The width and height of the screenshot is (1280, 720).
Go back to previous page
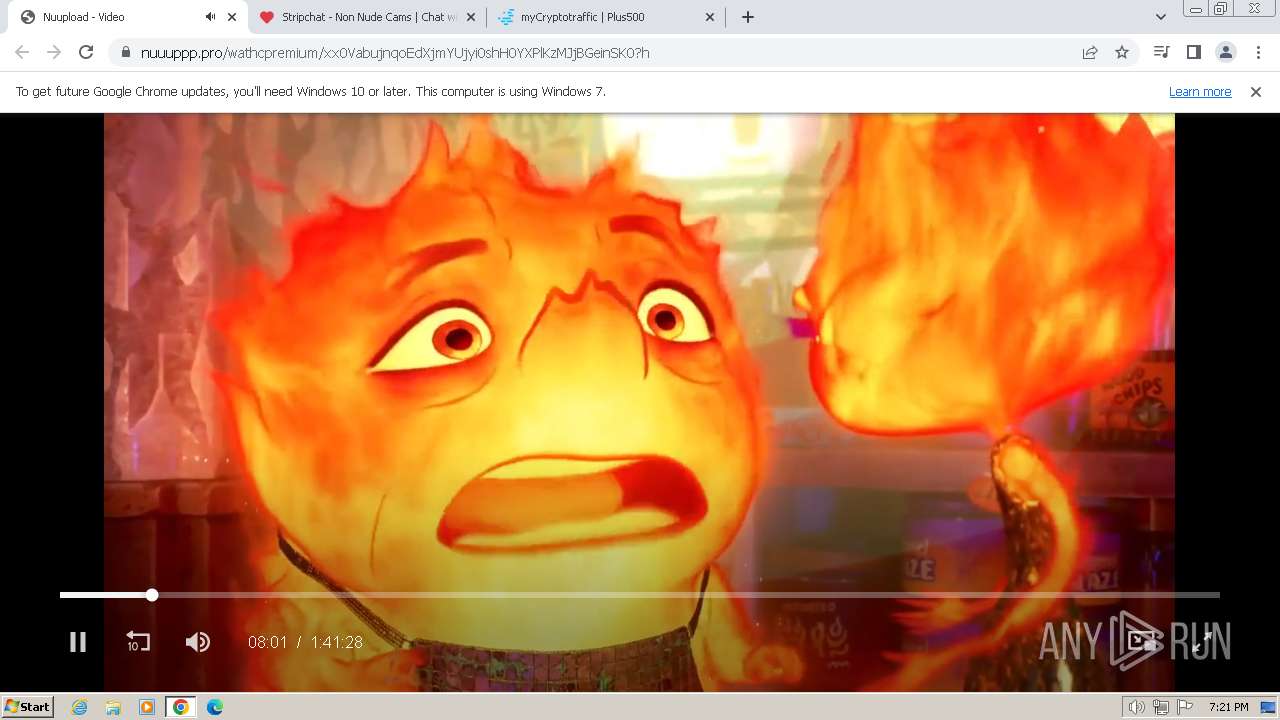tap(22, 52)
